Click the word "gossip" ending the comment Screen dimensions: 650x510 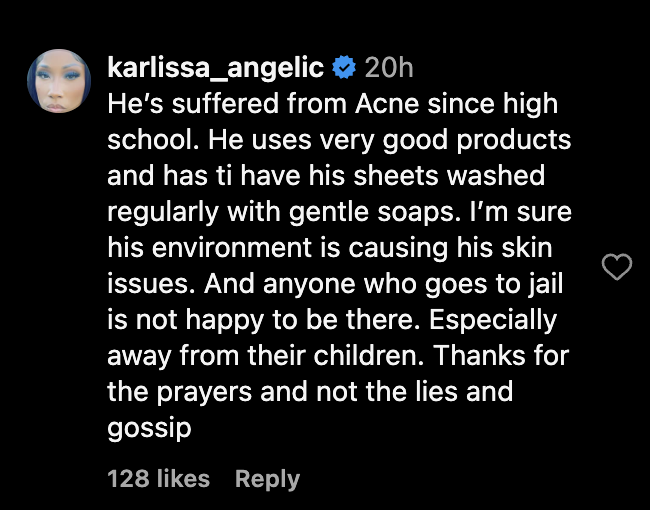click(149, 426)
